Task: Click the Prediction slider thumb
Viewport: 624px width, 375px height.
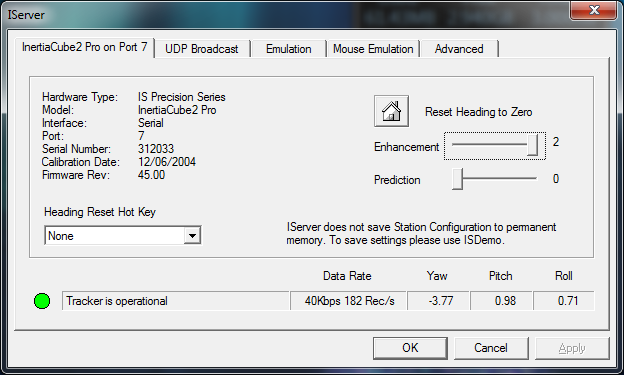Action: click(x=458, y=179)
